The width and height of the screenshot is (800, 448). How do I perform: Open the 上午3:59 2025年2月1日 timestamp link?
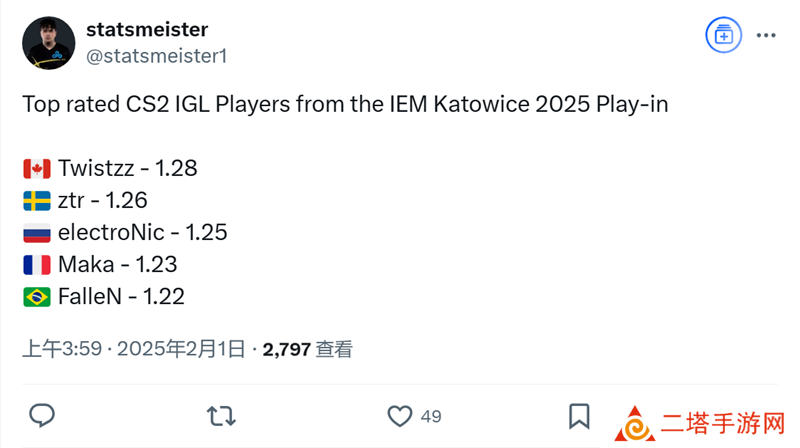[x=134, y=349]
